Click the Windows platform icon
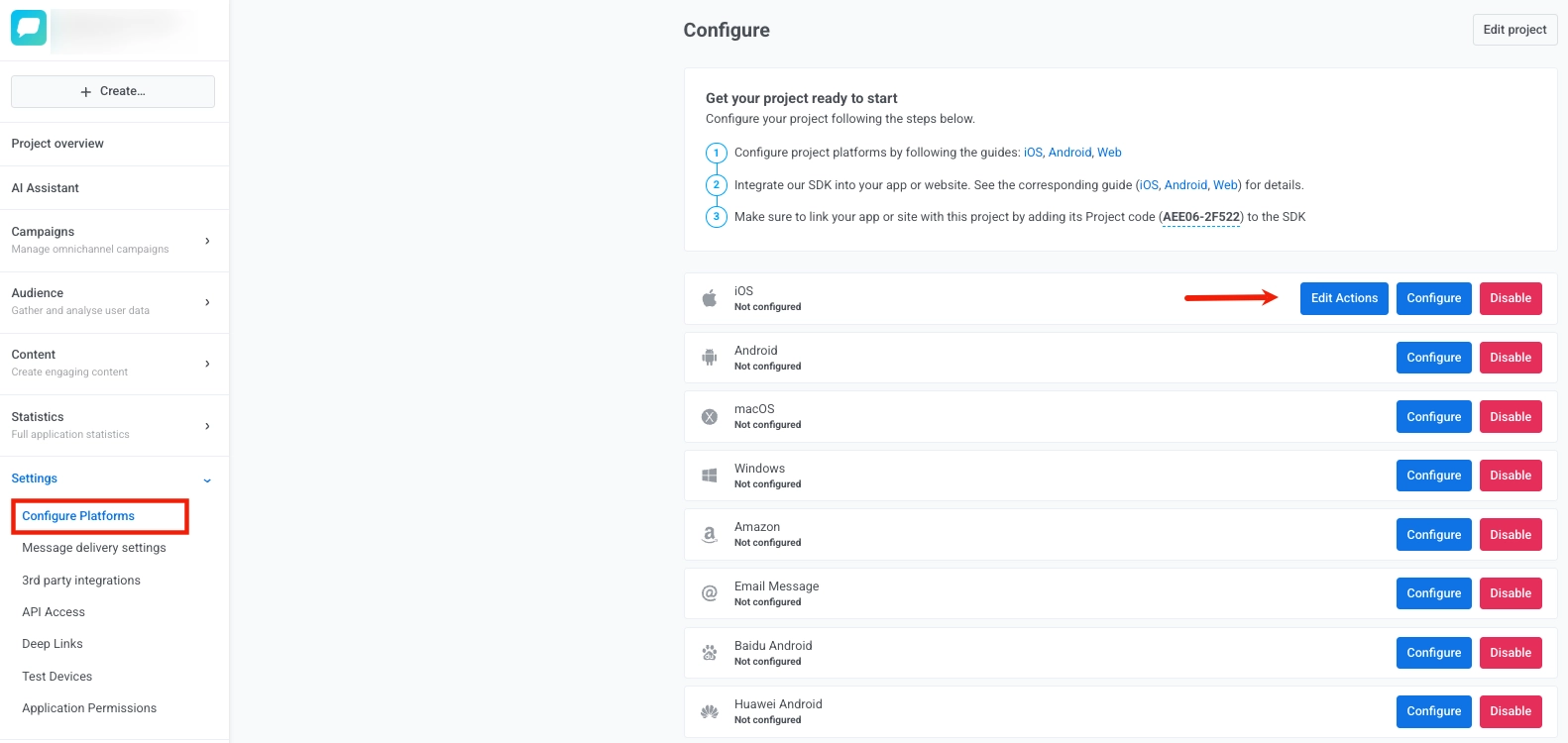This screenshot has height=743, width=1568. 709,475
